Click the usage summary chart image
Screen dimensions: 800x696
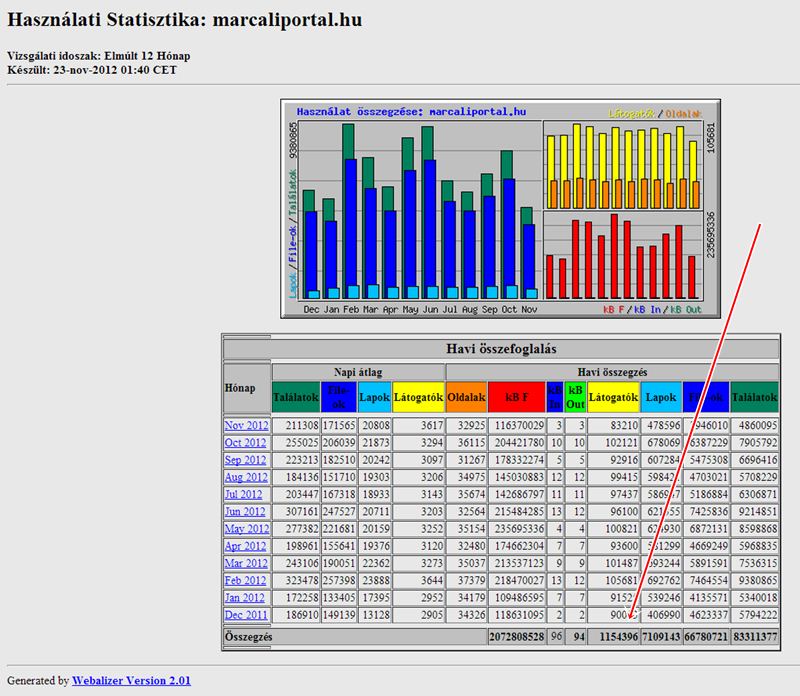click(x=501, y=209)
